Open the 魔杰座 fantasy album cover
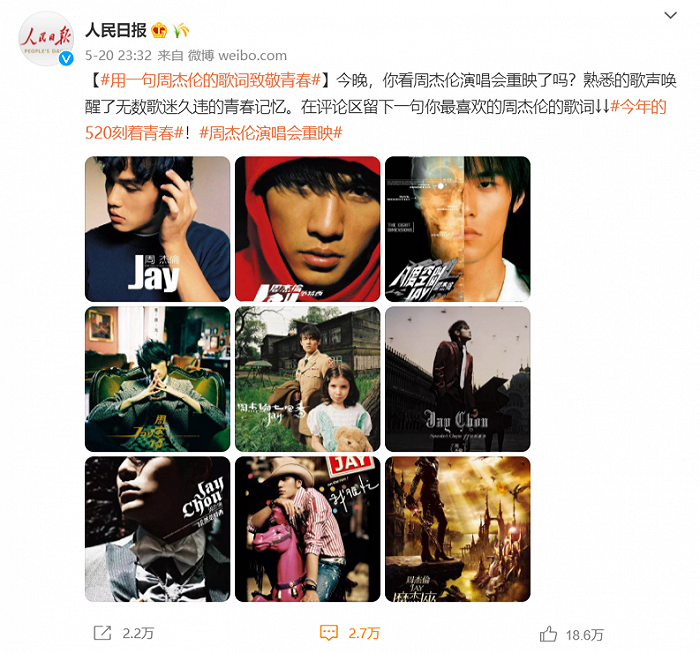The height and width of the screenshot is (653, 700). [x=458, y=529]
